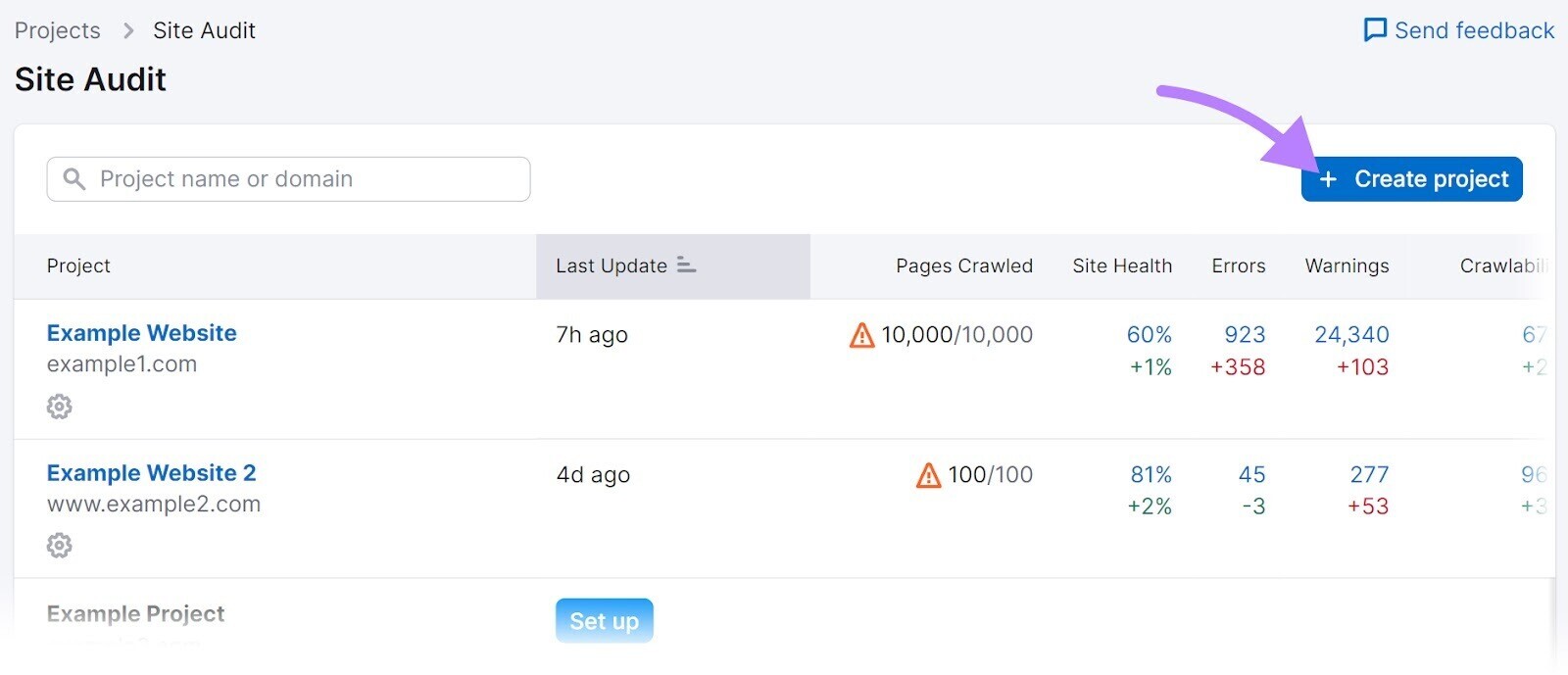Click the search magnifier icon
This screenshot has width=1568, height=675.
pyautogui.click(x=74, y=179)
